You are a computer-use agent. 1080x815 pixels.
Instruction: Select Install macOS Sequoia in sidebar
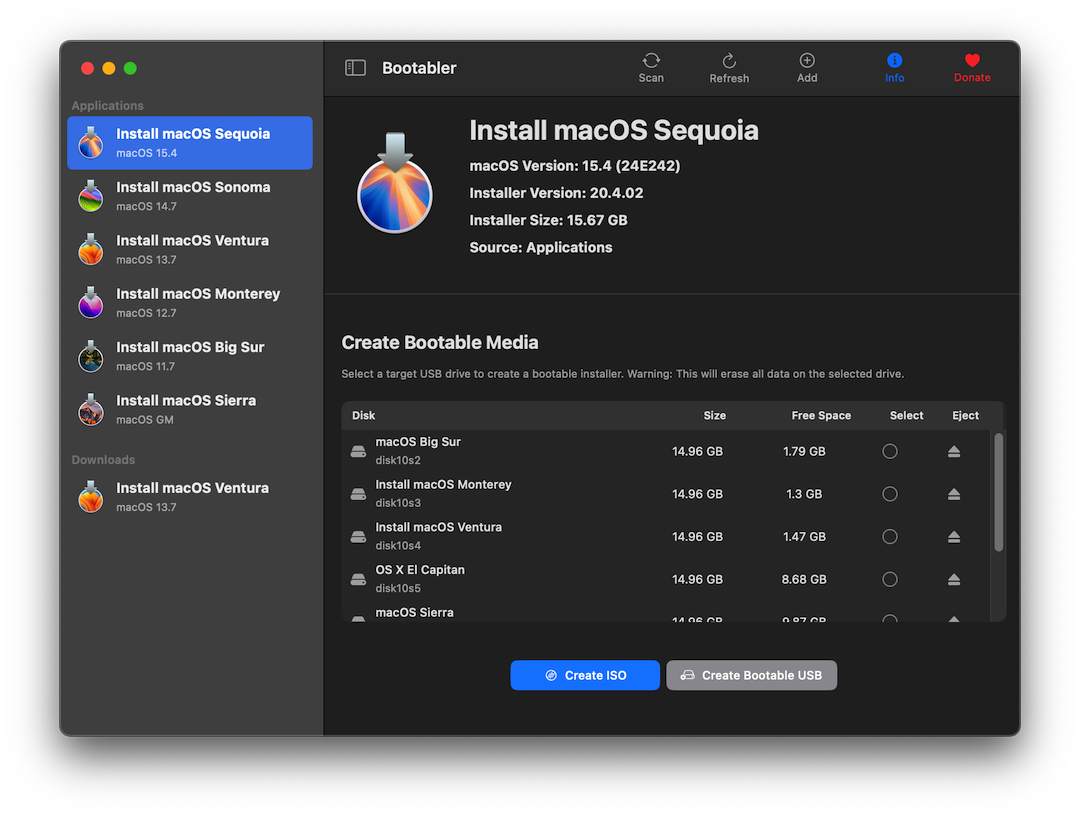point(190,143)
